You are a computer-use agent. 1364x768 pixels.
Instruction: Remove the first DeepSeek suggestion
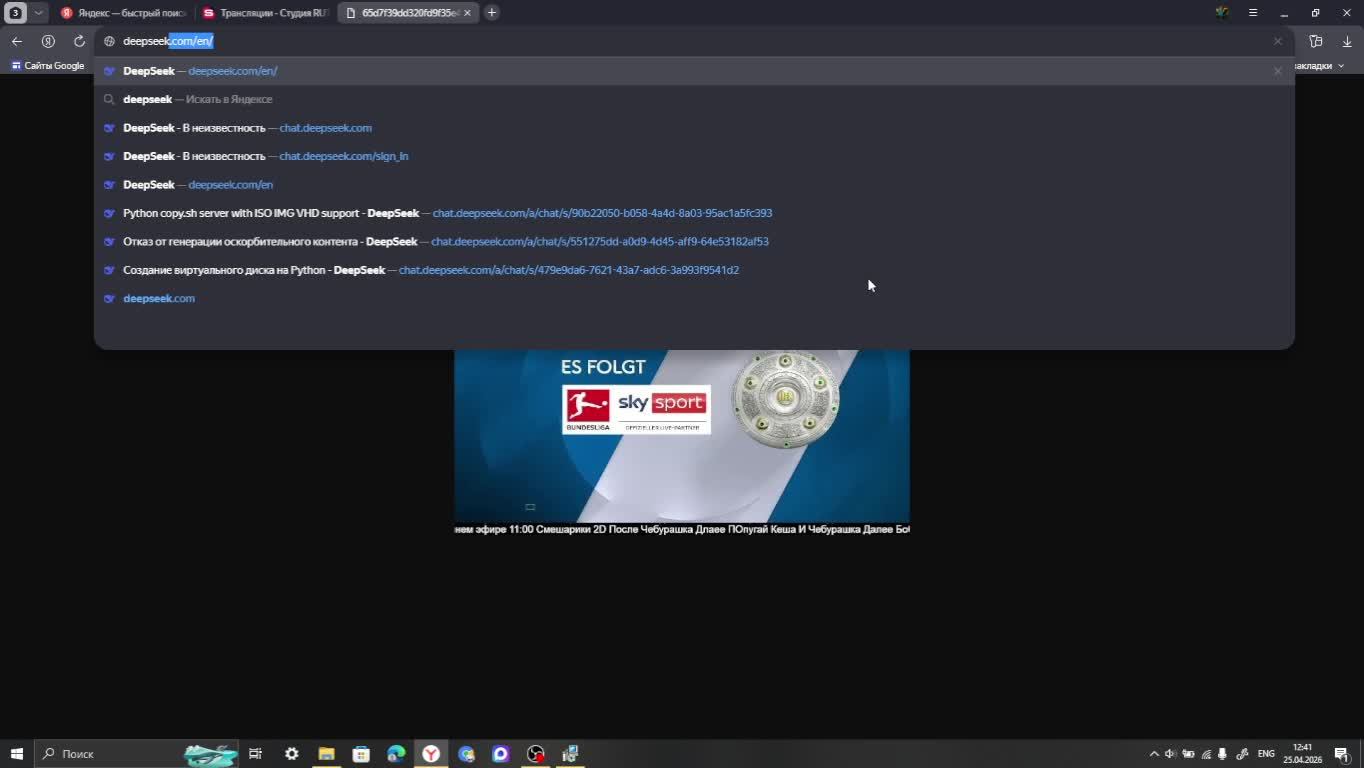[x=1277, y=71]
